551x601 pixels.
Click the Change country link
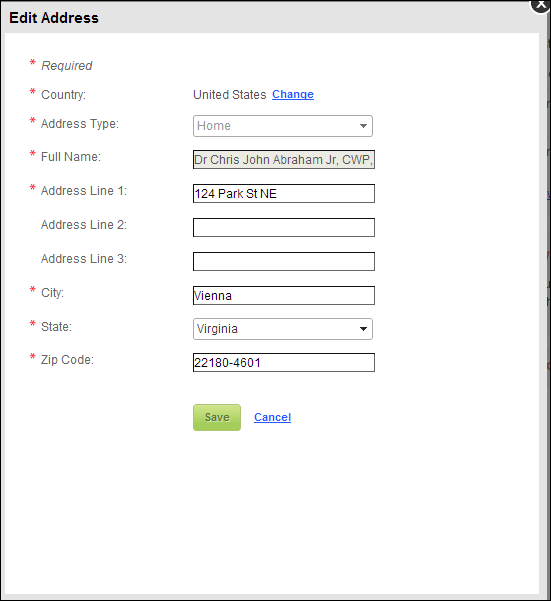coord(293,94)
